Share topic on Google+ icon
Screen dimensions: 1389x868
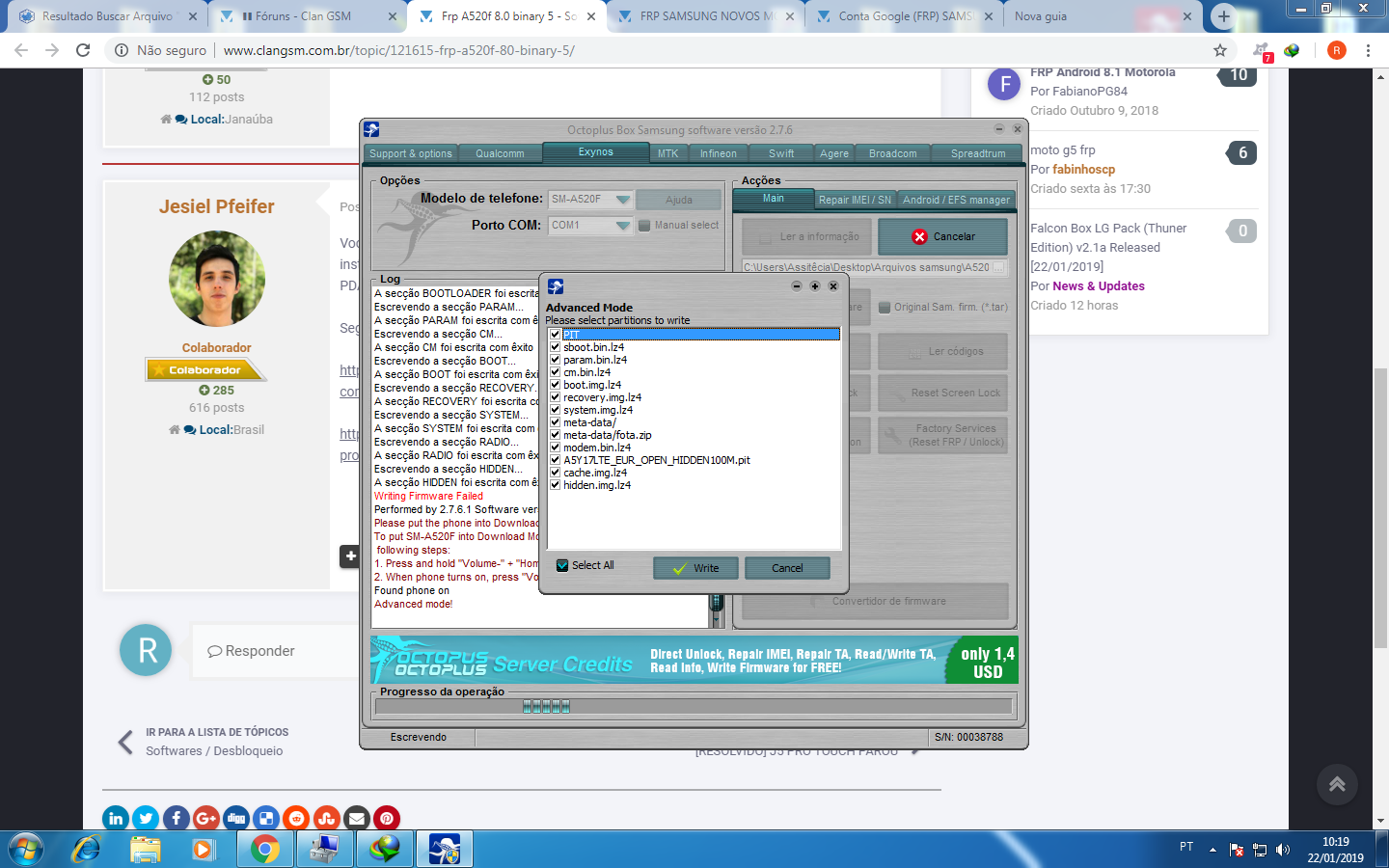(x=206, y=819)
